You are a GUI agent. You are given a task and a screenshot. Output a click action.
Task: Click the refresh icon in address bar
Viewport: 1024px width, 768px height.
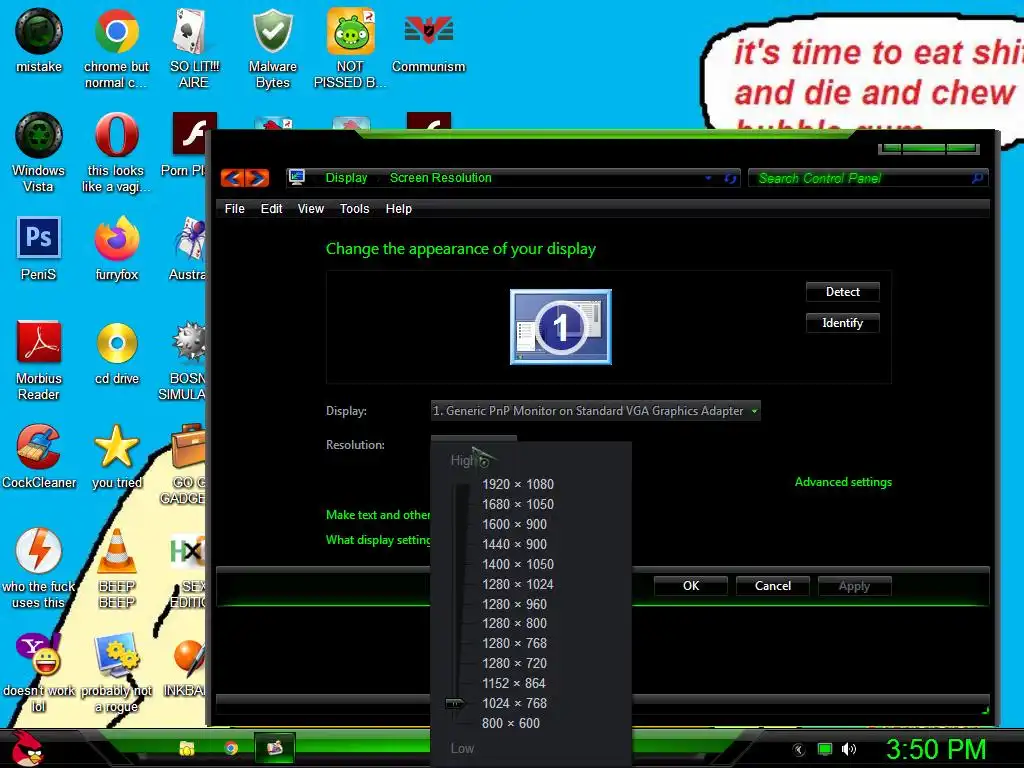730,178
